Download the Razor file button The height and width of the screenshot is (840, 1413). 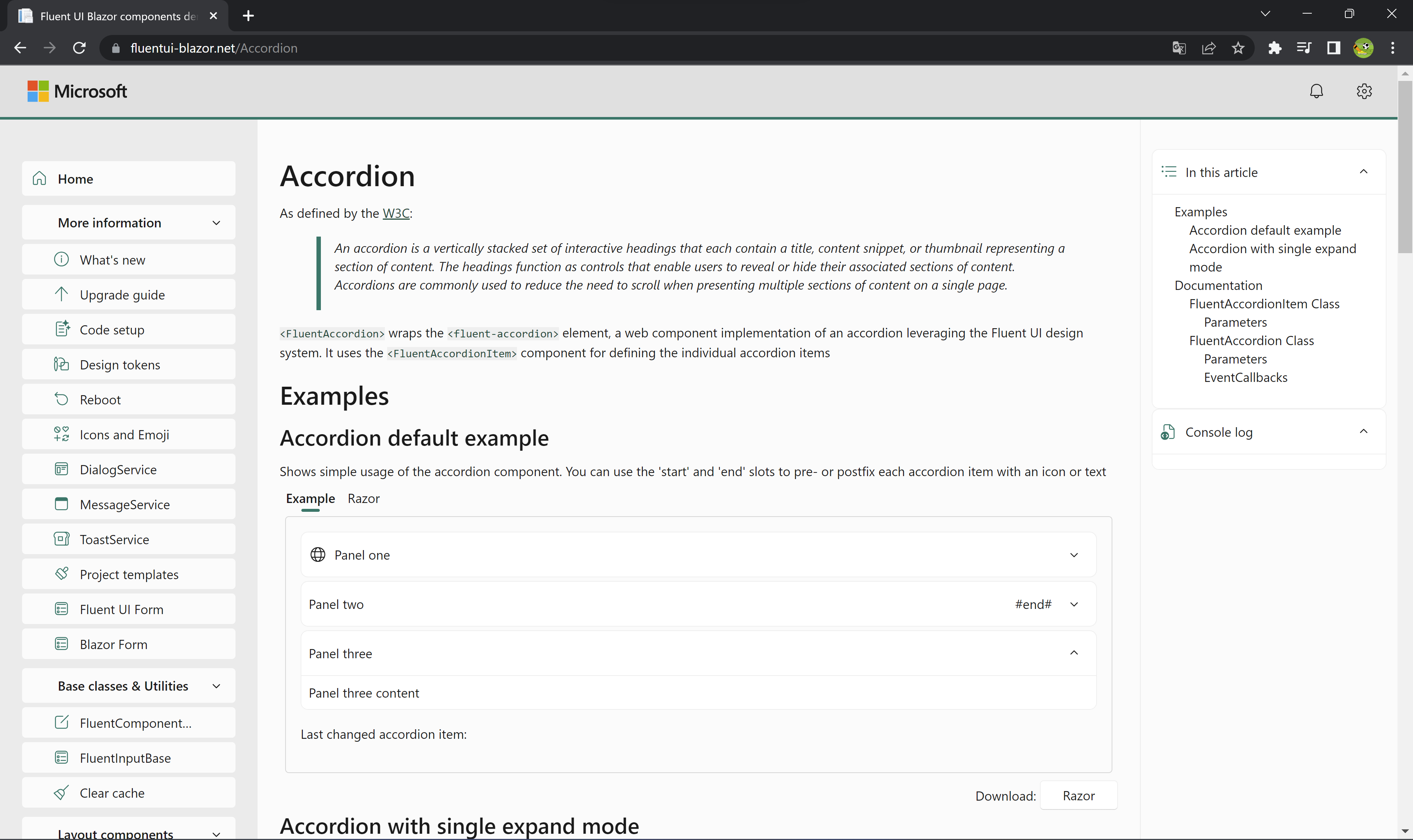click(1079, 795)
